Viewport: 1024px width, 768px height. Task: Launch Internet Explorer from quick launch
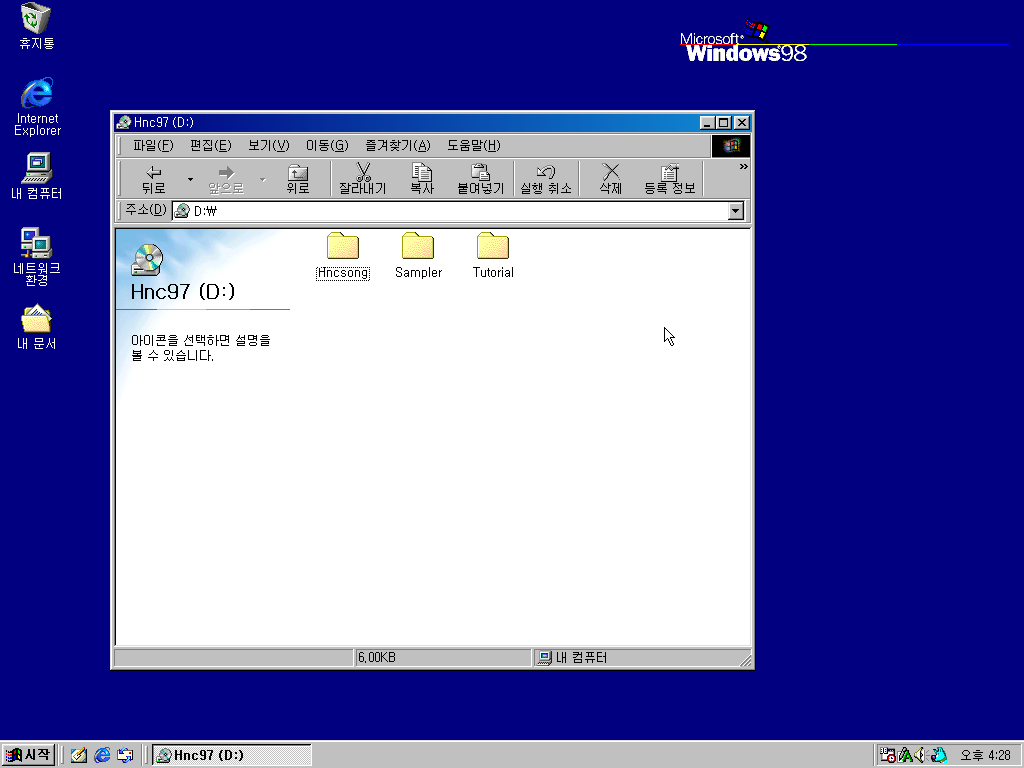coord(102,755)
